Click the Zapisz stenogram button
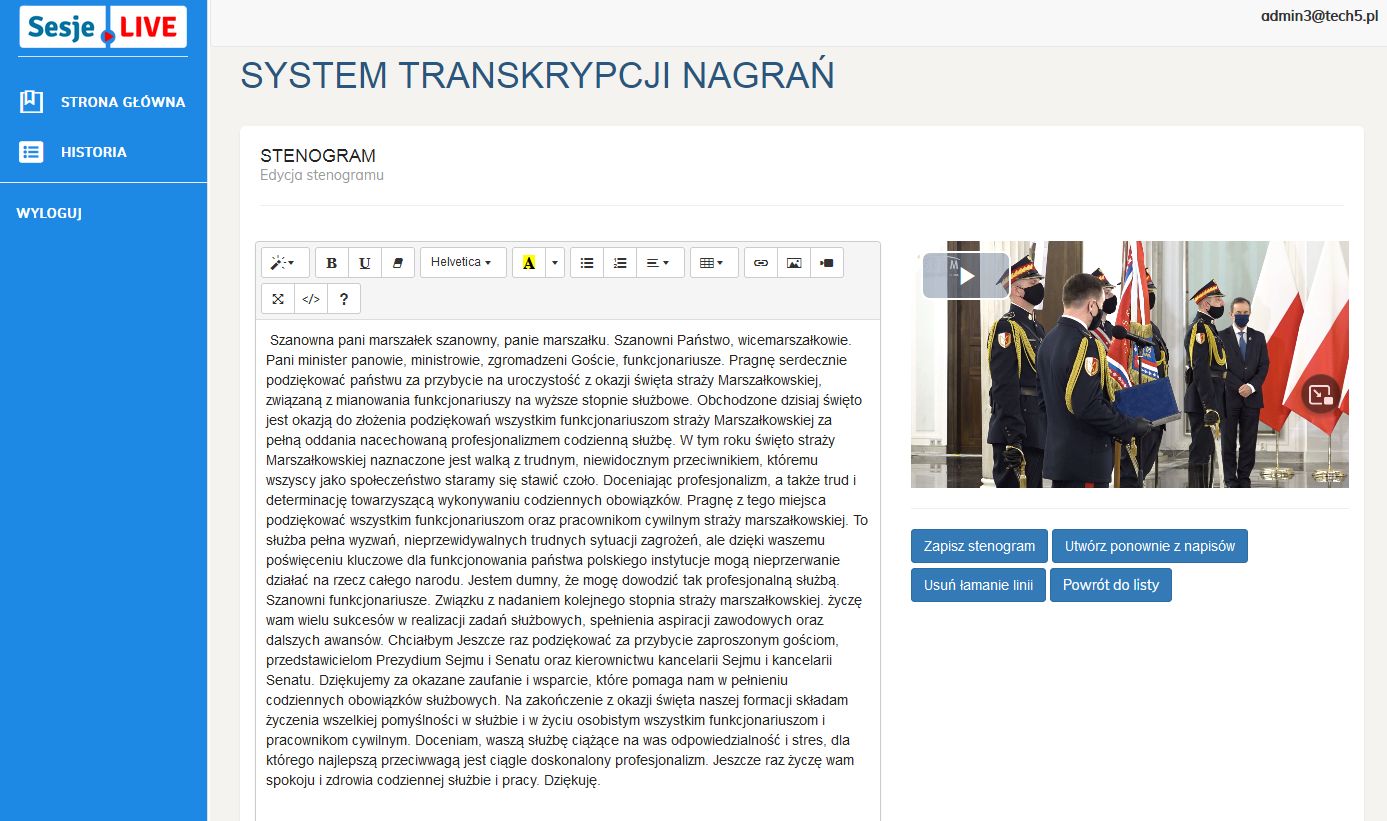 tap(979, 546)
